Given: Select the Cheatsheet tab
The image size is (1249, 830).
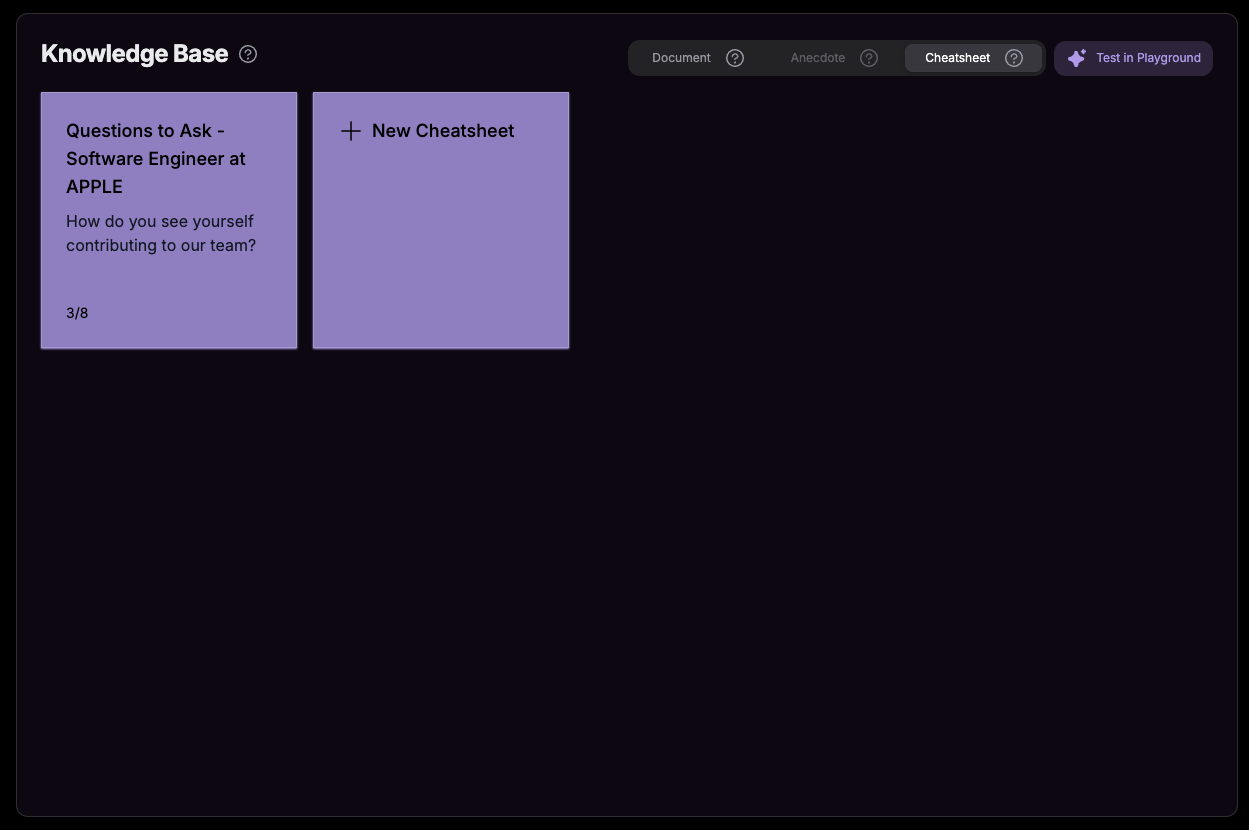Looking at the screenshot, I should pos(957,58).
